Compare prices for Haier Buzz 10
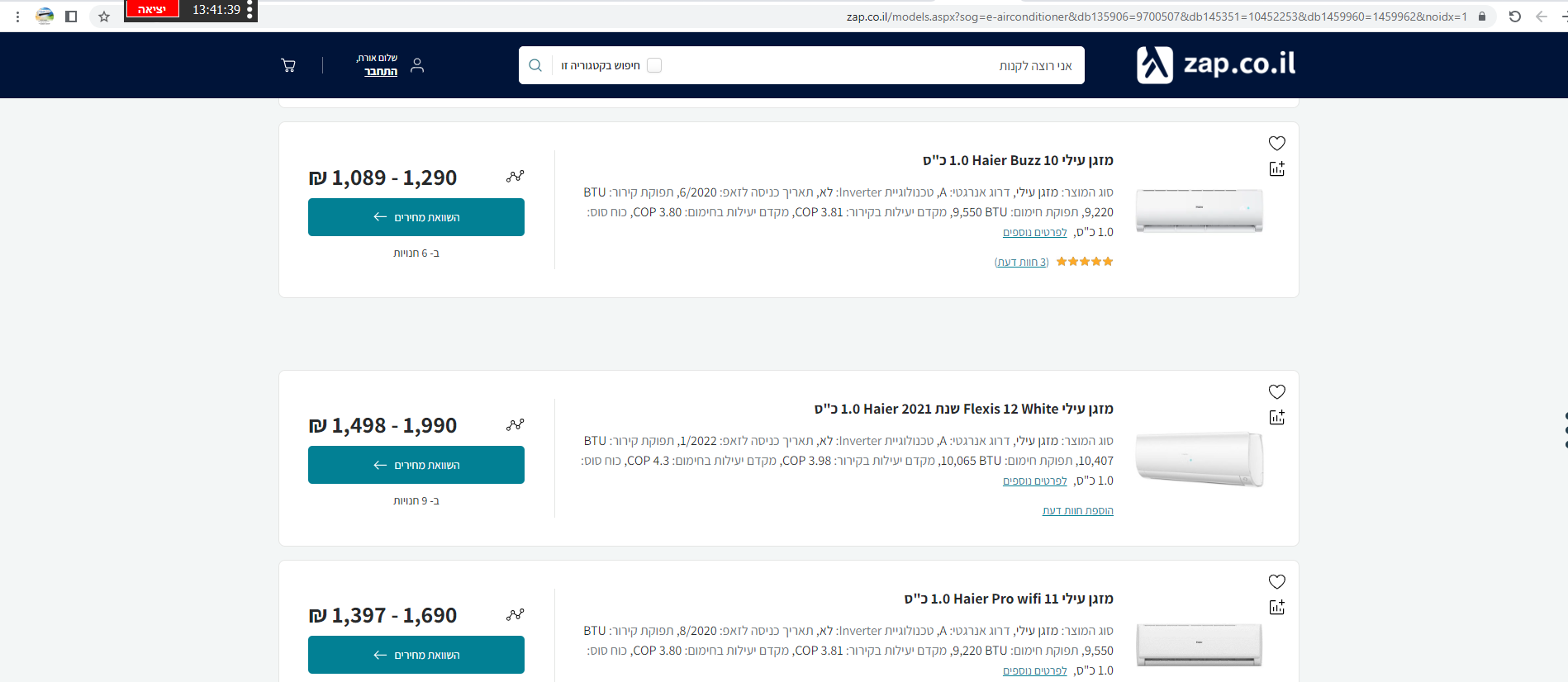The image size is (1568, 682). [x=416, y=217]
